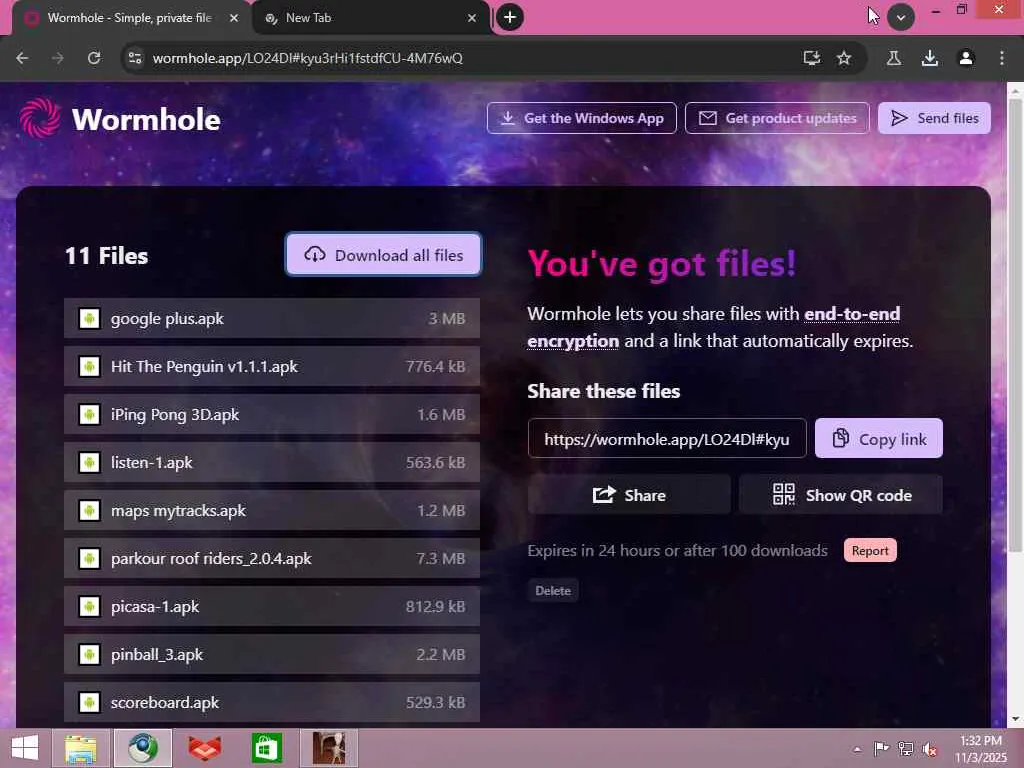Open site information icon in address bar

click(135, 58)
